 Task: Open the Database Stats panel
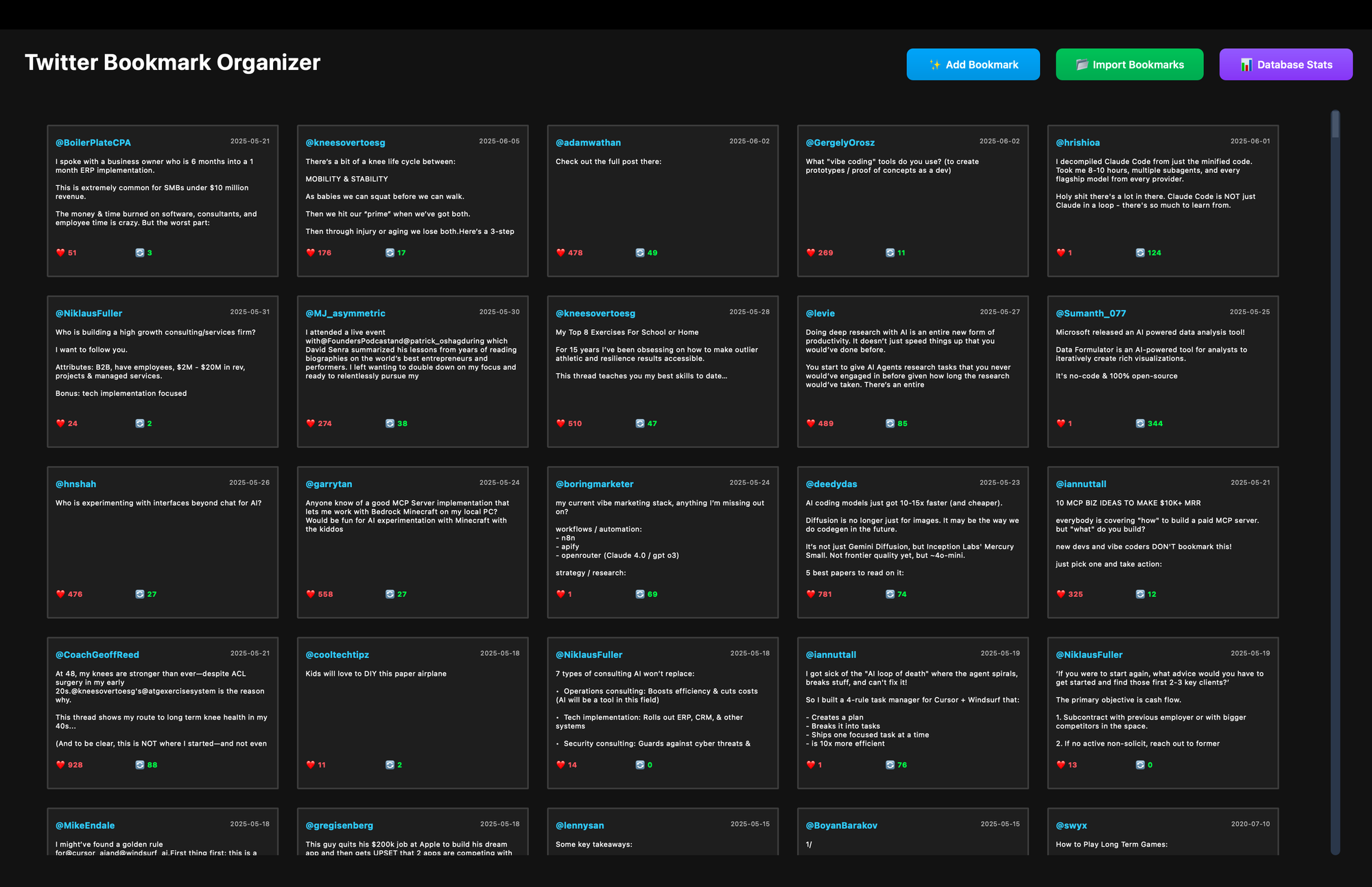1286,64
